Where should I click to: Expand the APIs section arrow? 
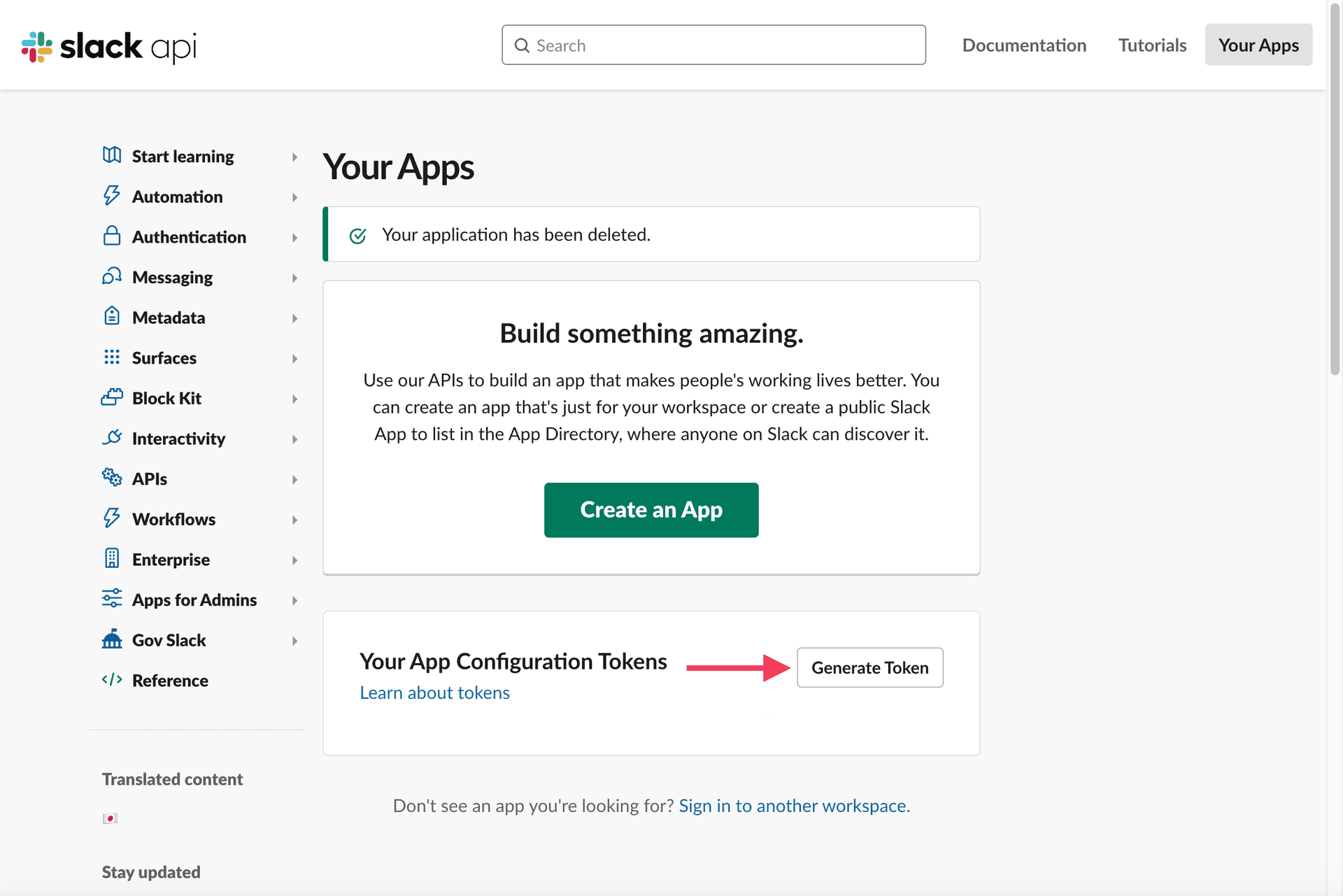point(294,480)
